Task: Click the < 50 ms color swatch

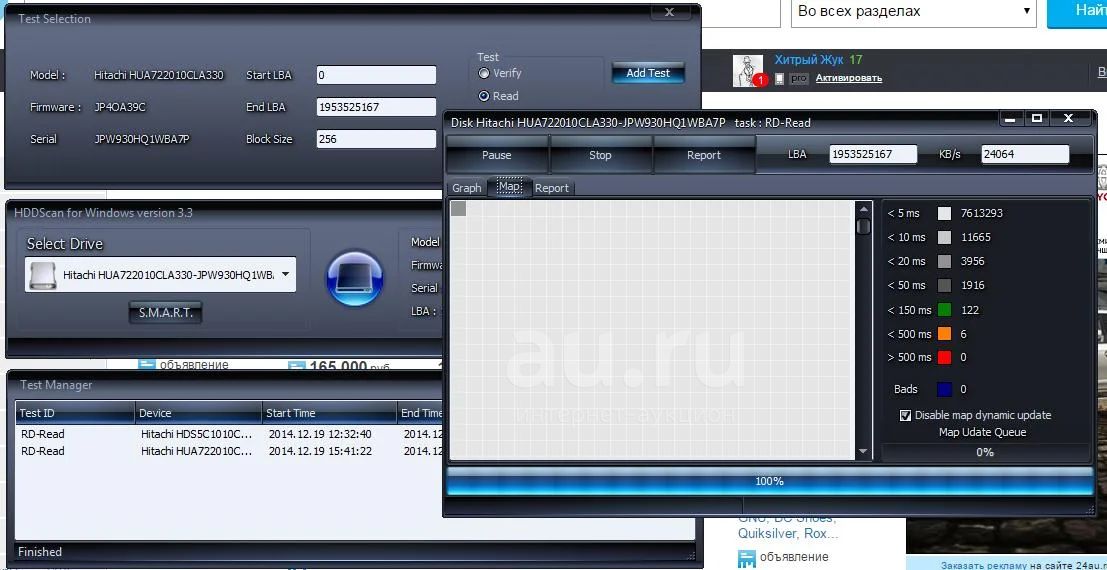Action: click(x=944, y=285)
